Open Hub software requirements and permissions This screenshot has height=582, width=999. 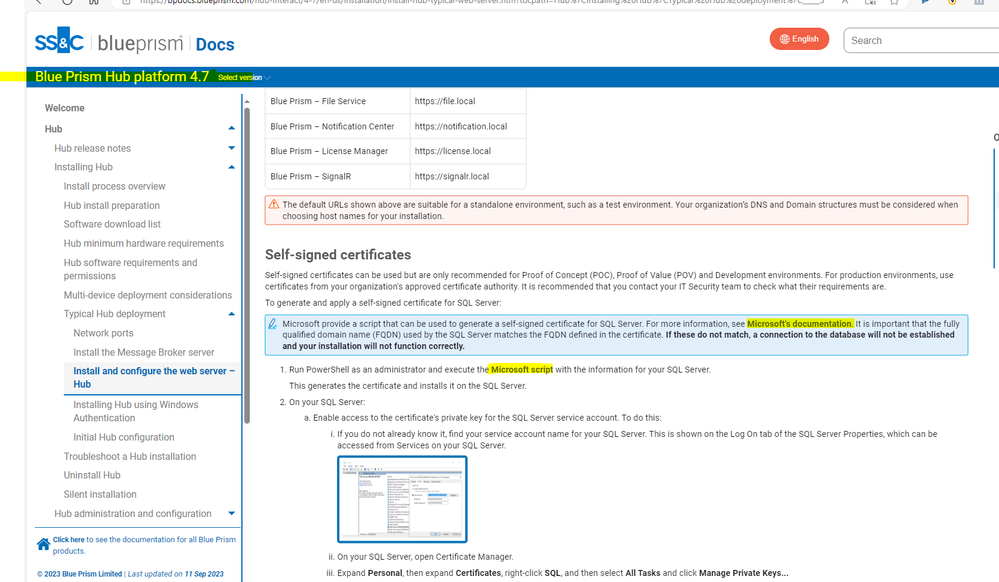[x=131, y=269]
